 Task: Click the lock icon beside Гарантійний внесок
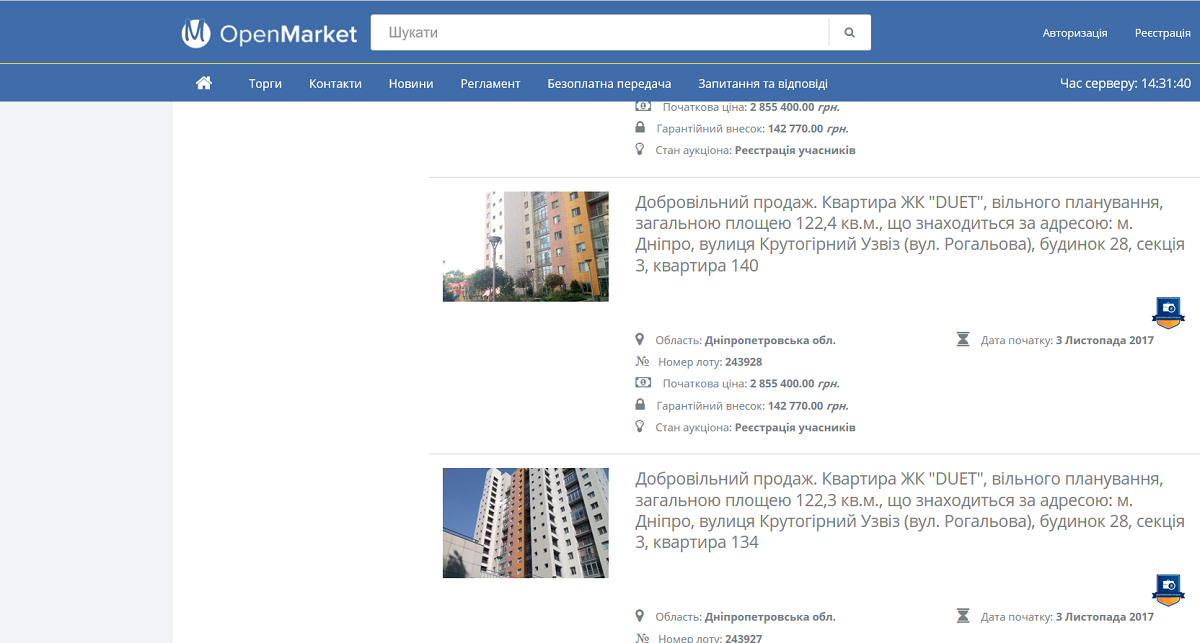pos(640,404)
